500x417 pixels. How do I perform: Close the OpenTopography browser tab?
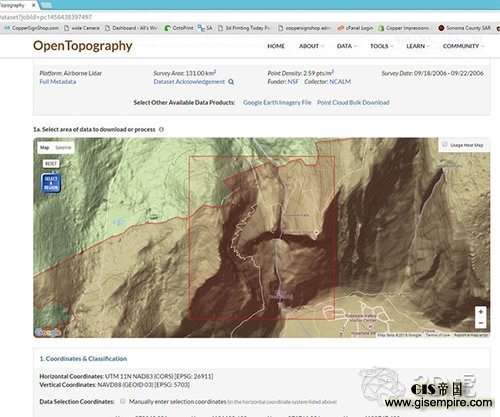[x=33, y=5]
